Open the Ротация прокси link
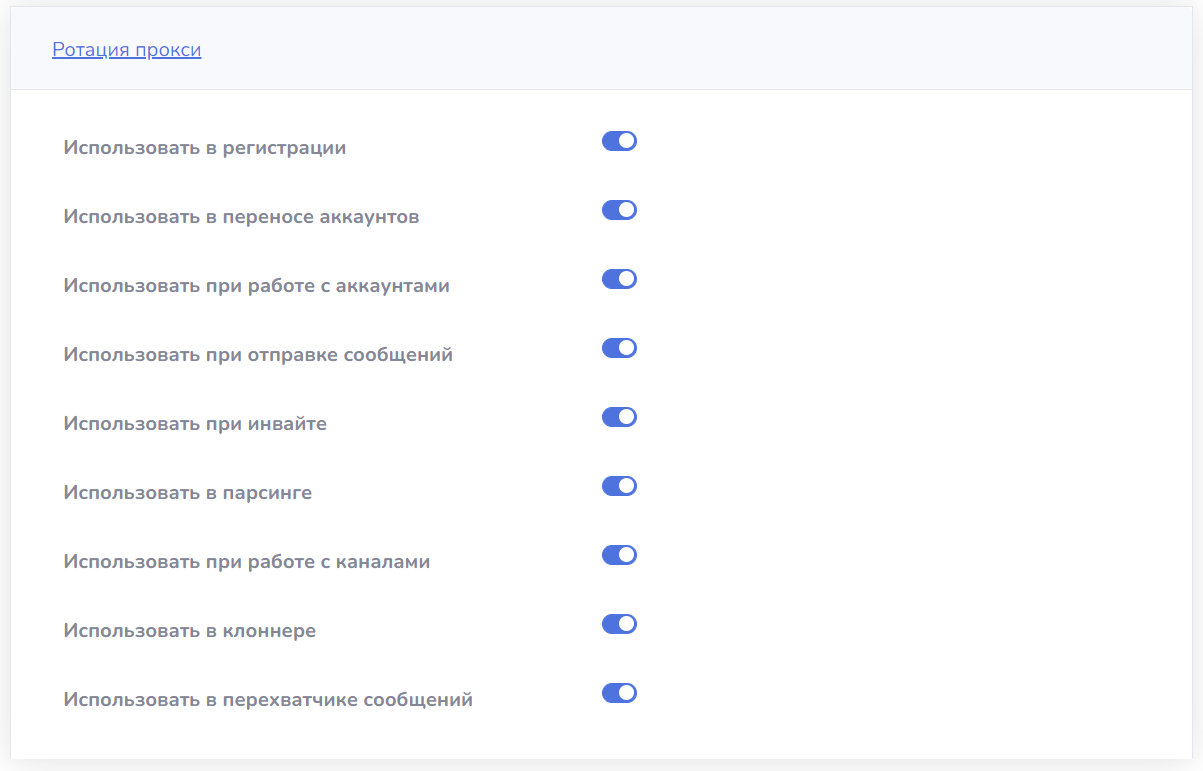Viewport: 1203px width, 771px height. coord(126,50)
